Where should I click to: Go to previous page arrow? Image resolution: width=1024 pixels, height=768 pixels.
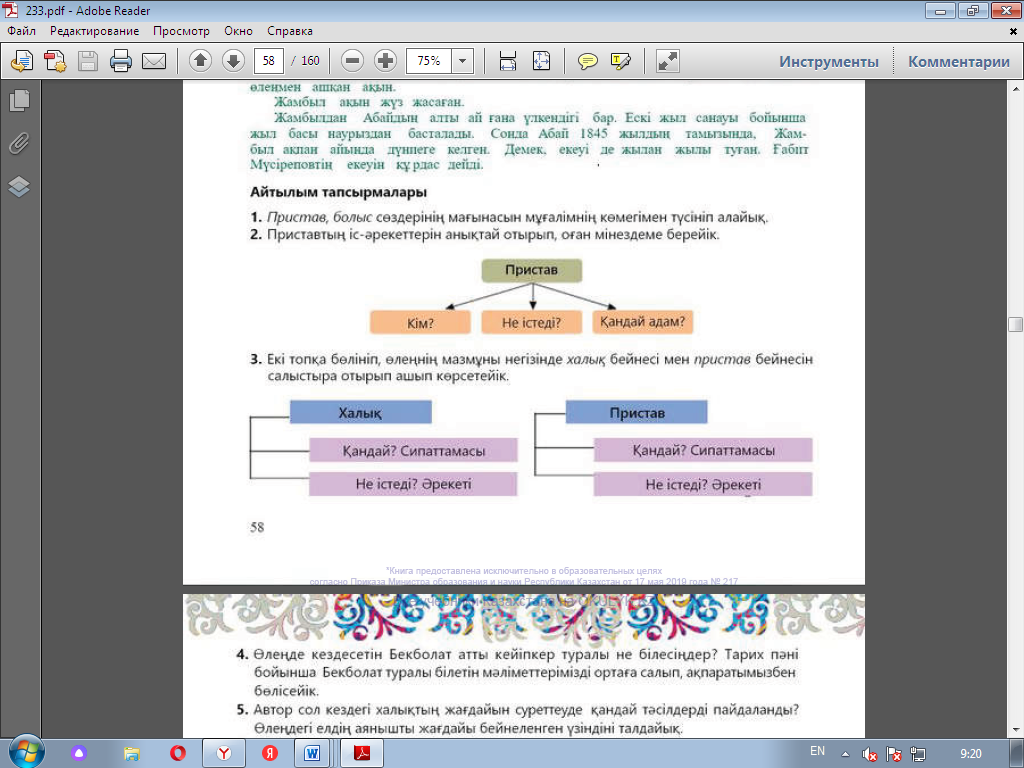tap(200, 61)
